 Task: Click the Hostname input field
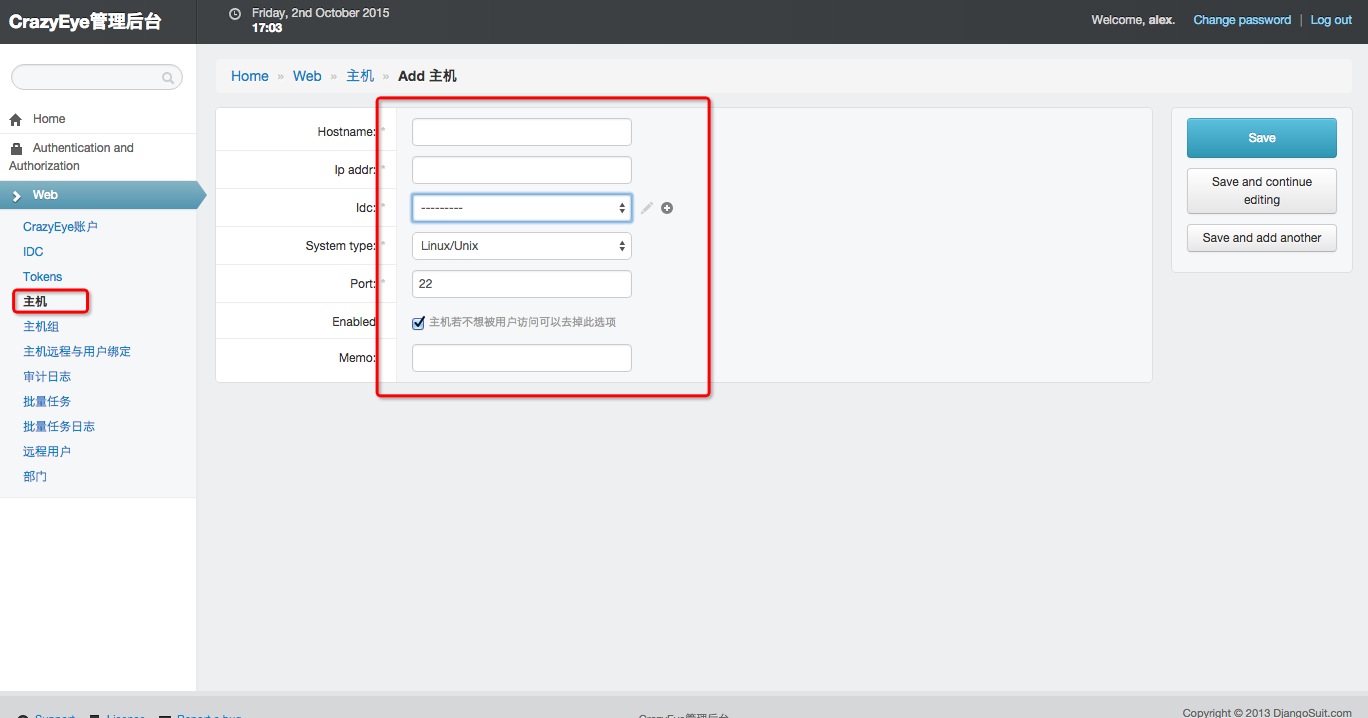pos(522,132)
